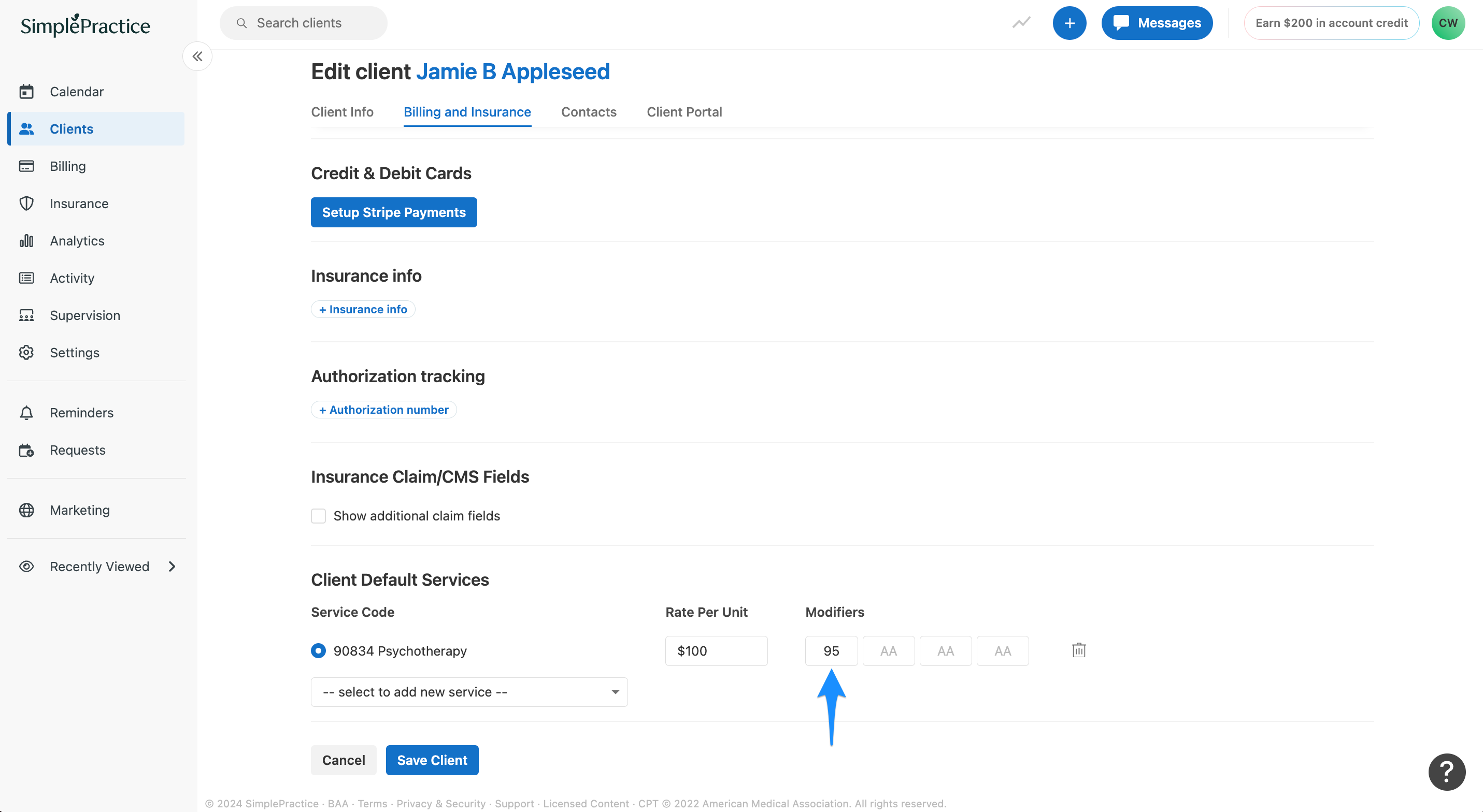Switch to the Billing and Insurance tab
Image resolution: width=1483 pixels, height=812 pixels.
(x=467, y=112)
